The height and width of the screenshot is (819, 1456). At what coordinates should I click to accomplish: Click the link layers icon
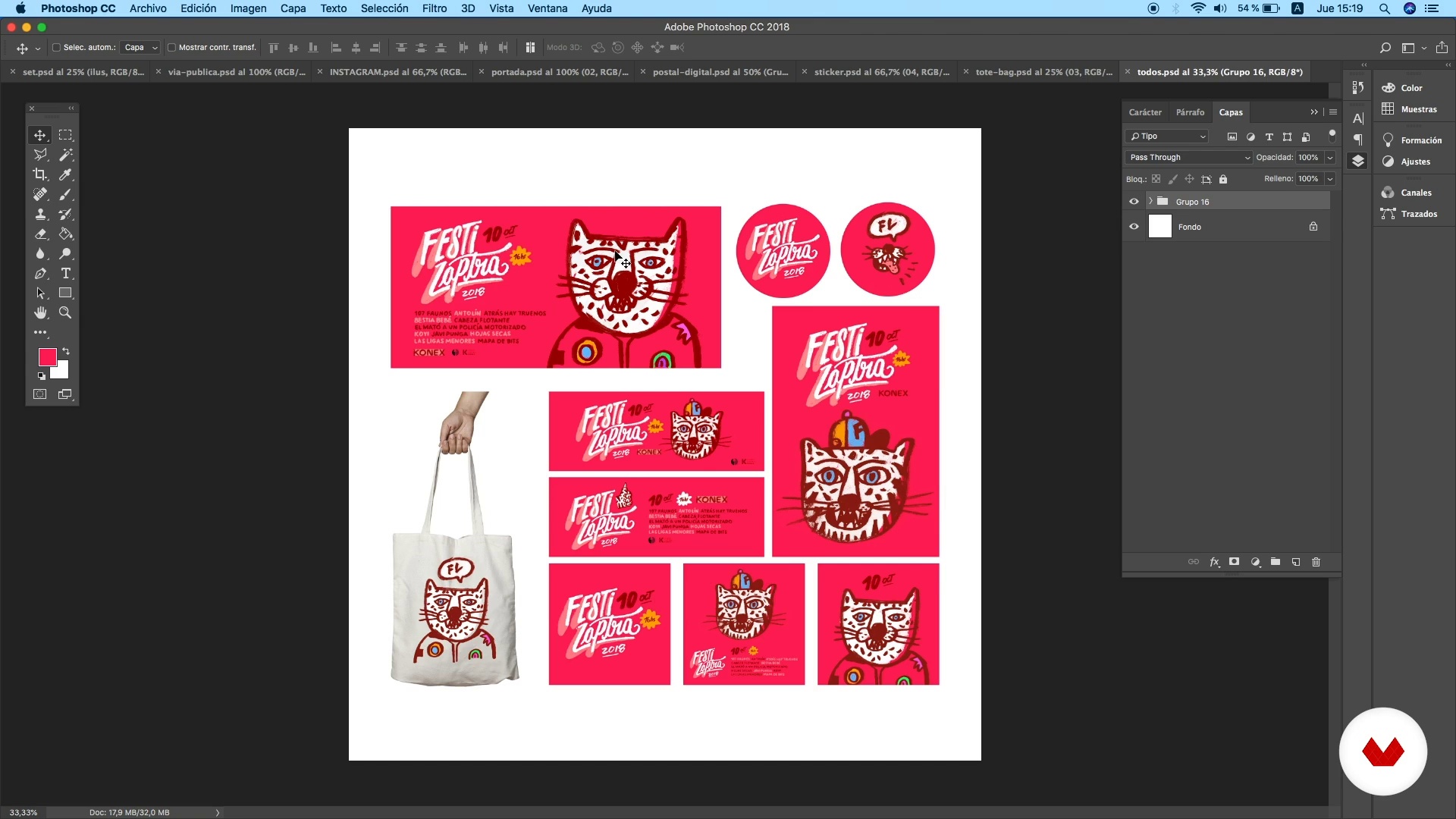(1194, 562)
